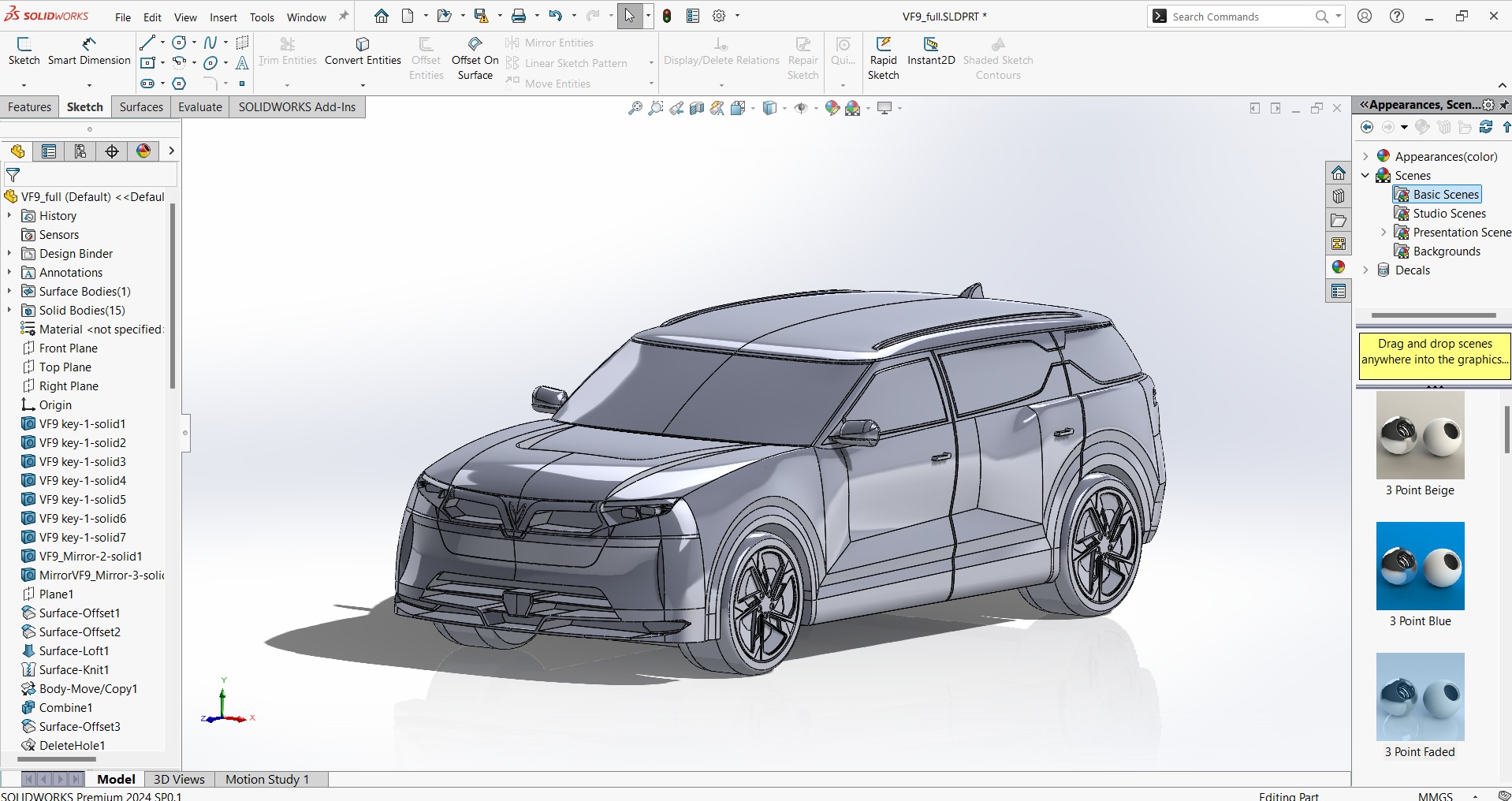Open the Design Library task pane tab

point(1339,196)
